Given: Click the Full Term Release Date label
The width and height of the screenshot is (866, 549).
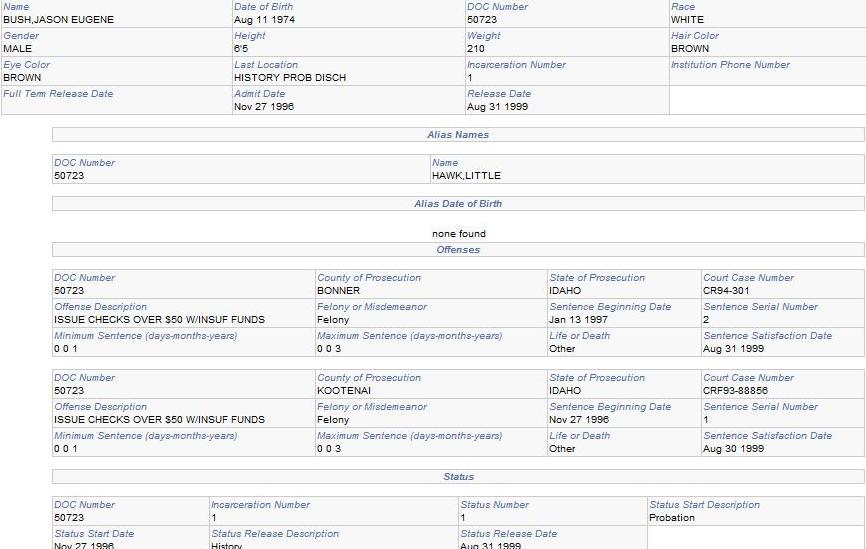Looking at the screenshot, I should (x=58, y=94).
